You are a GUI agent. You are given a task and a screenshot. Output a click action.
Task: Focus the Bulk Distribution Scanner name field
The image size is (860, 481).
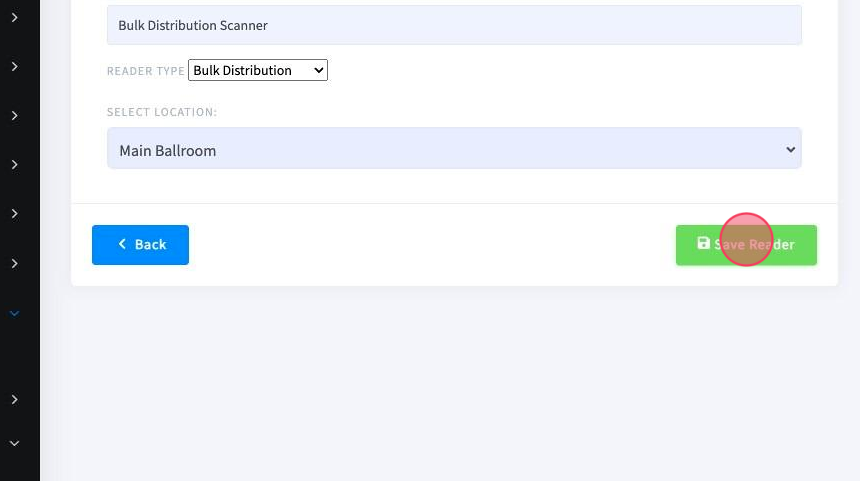pyautogui.click(x=454, y=25)
